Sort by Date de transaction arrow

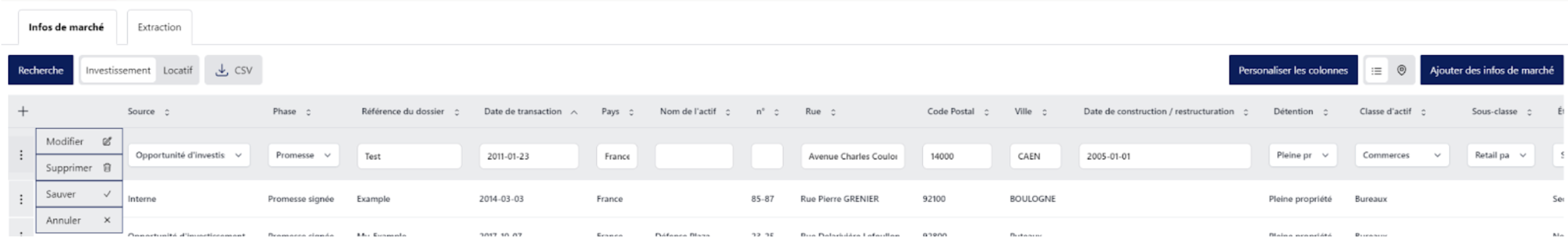574,112
